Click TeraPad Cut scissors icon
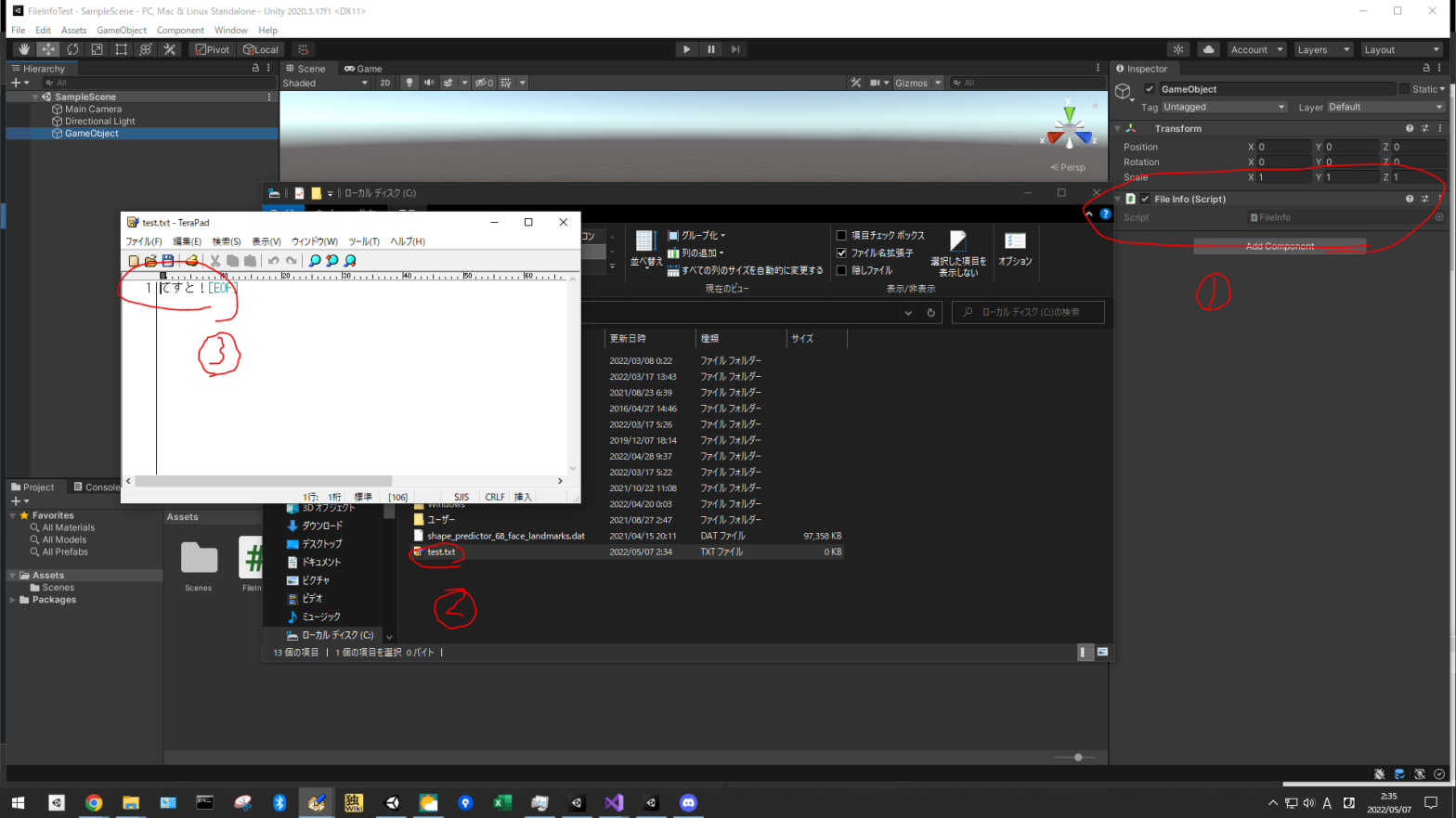This screenshot has height=818, width=1456. click(215, 261)
